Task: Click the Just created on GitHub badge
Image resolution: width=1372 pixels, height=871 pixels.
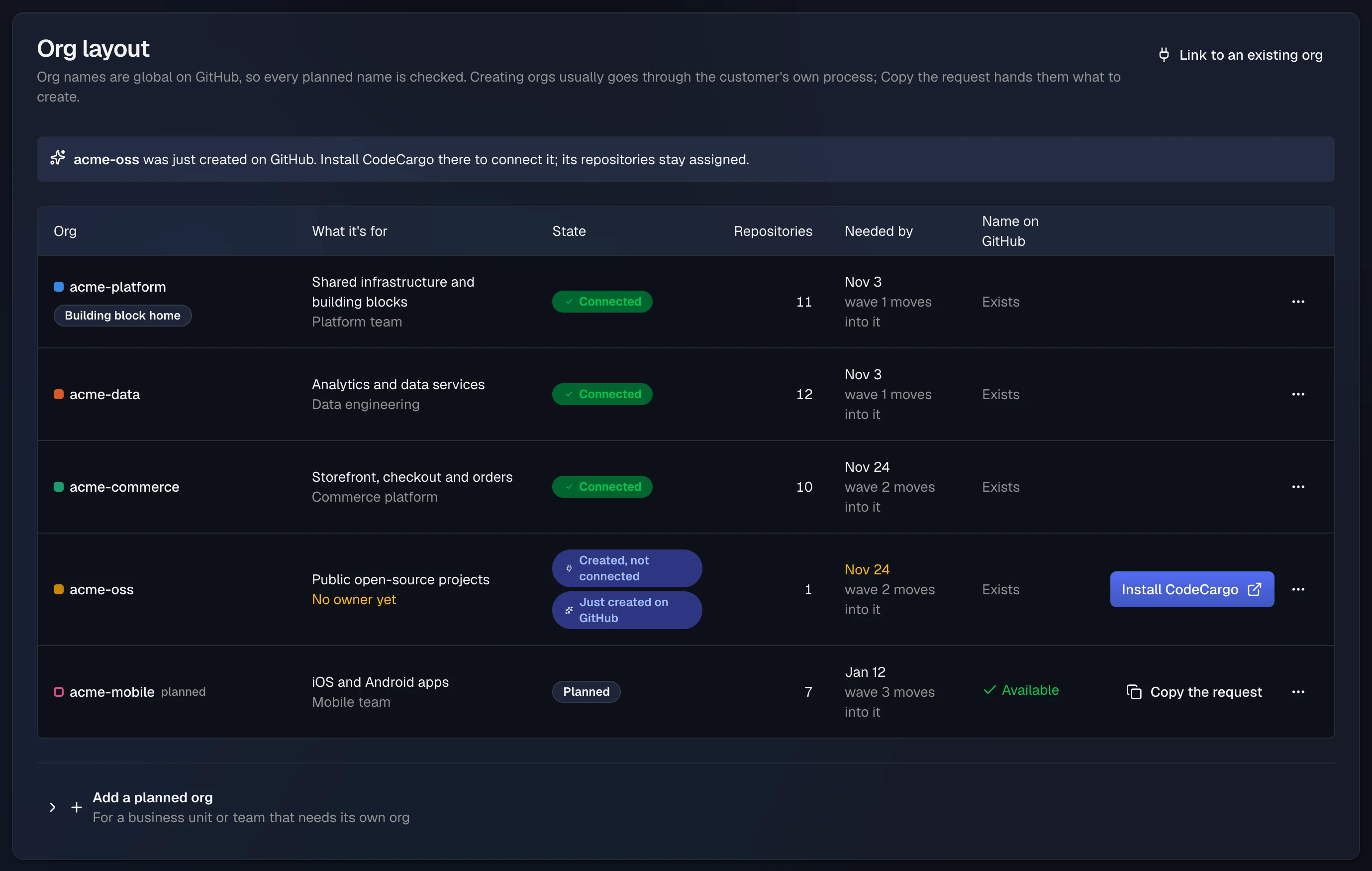Action: tap(627, 610)
